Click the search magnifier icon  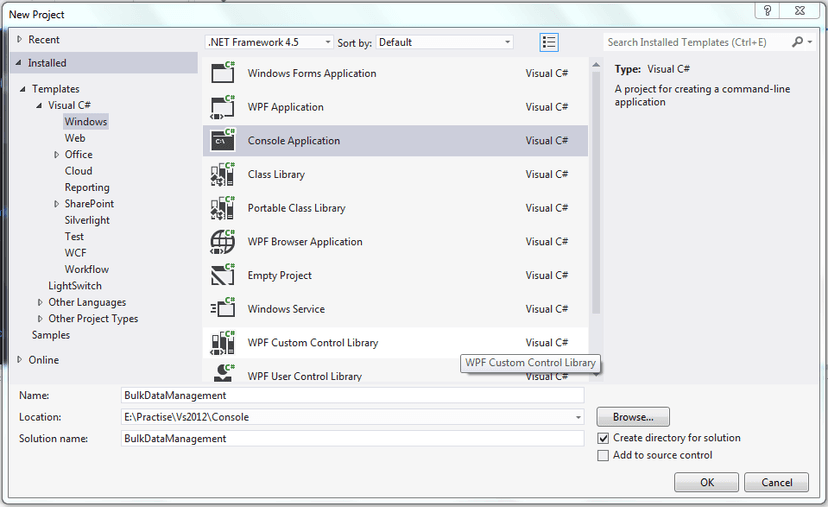tap(798, 42)
